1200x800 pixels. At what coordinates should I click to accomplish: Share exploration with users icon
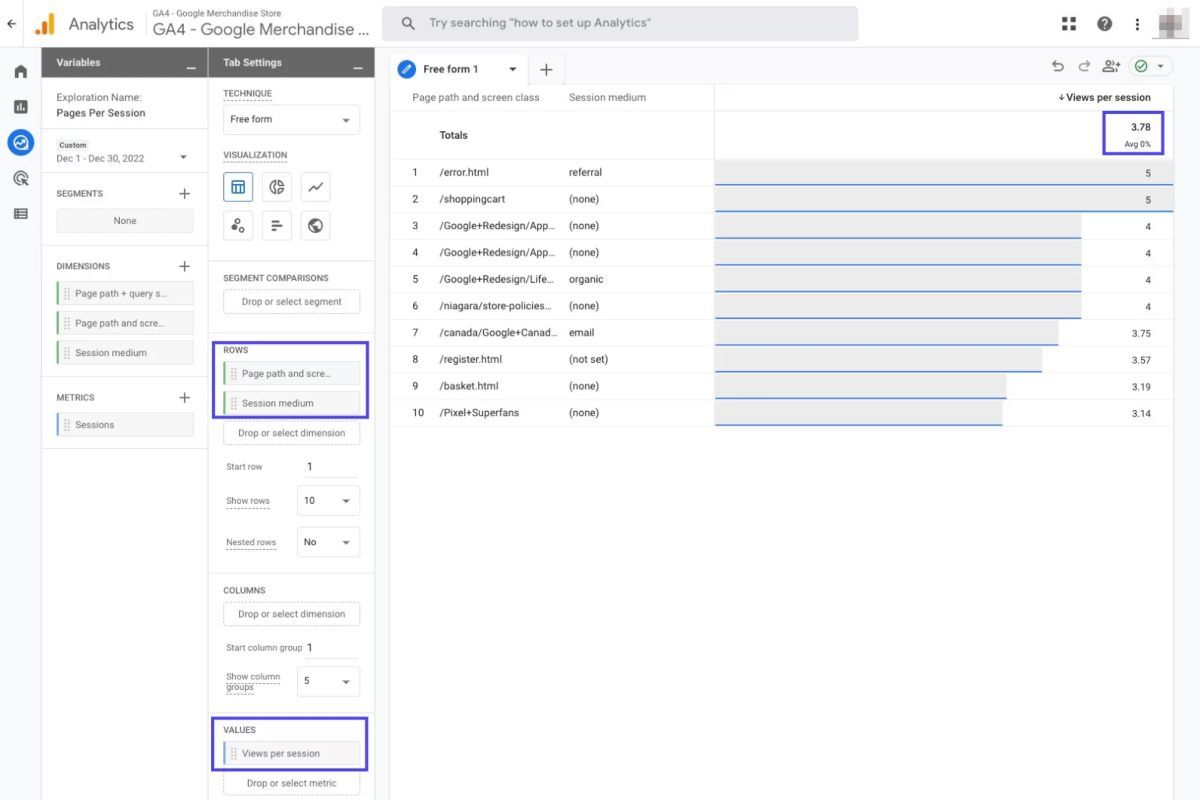tap(1111, 66)
